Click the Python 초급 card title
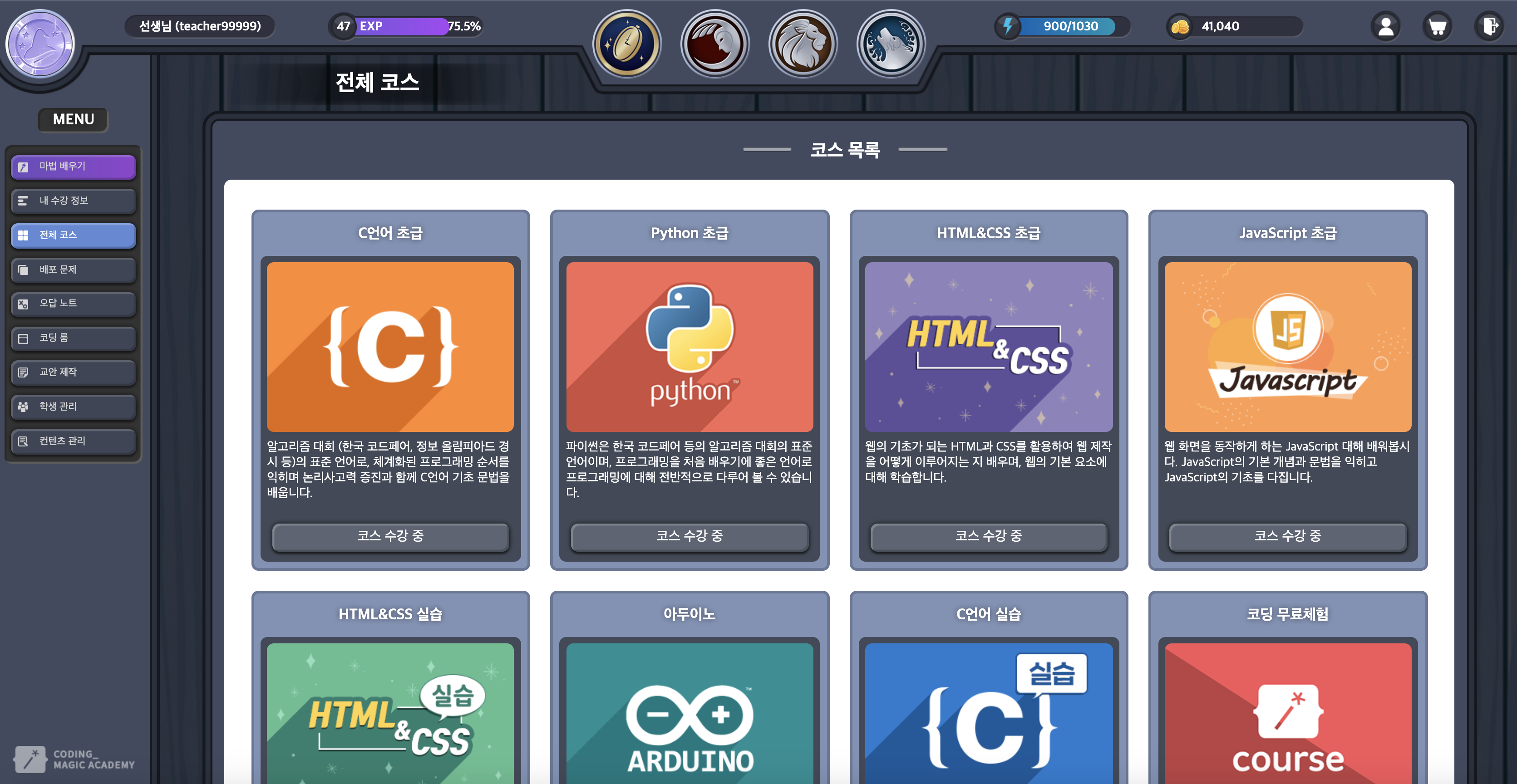The height and width of the screenshot is (784, 1517). pos(690,233)
